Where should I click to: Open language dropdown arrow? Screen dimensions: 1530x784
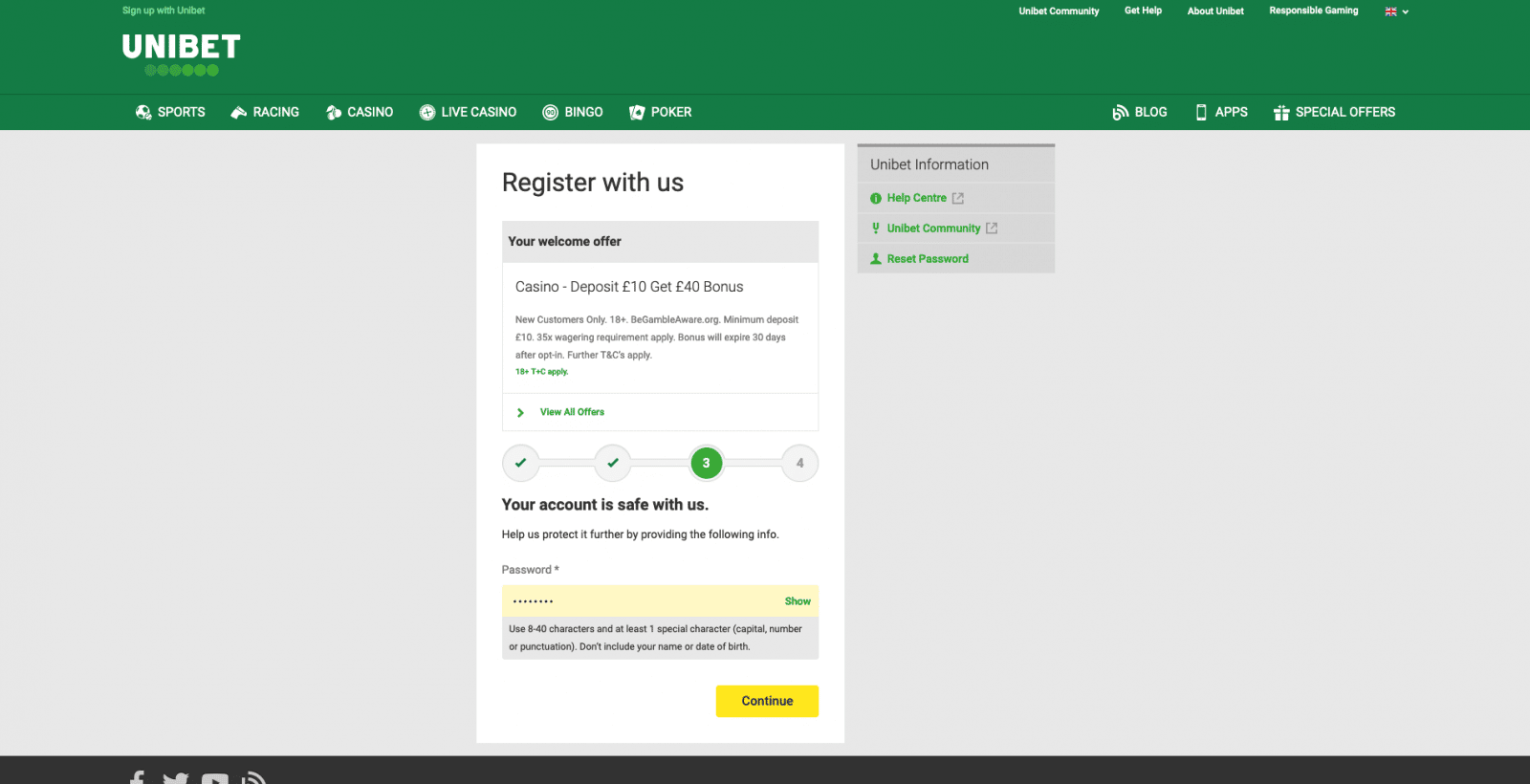tap(1406, 12)
